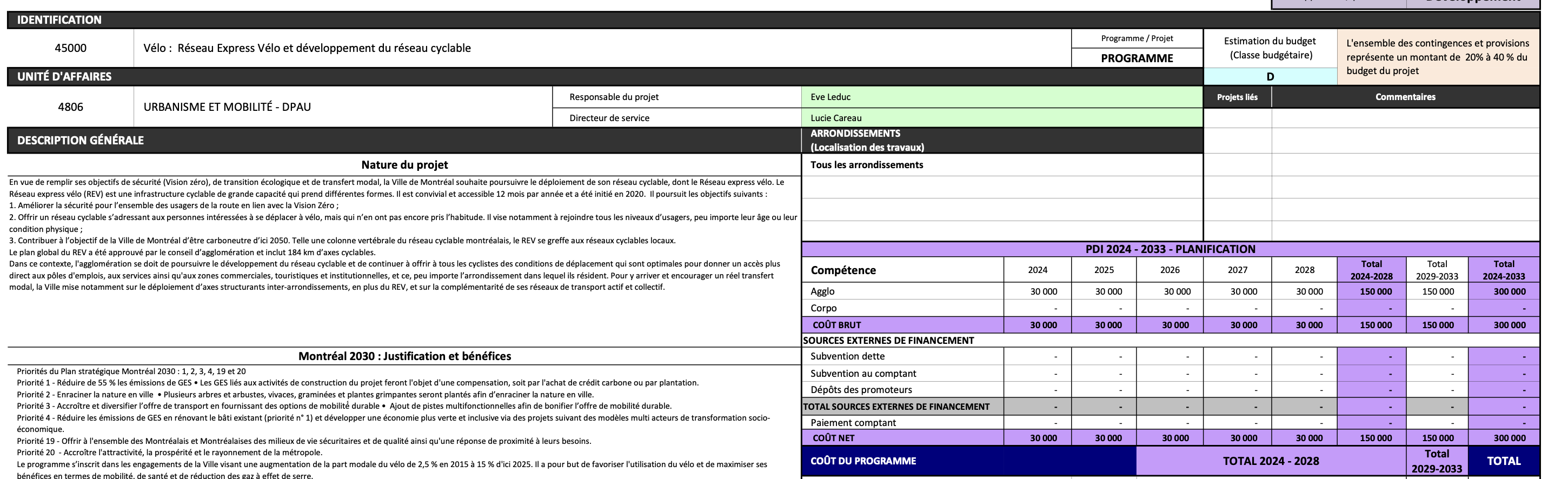1568x479 pixels.
Task: Click the 'Total 2024-2033' column header
Action: tap(1504, 270)
